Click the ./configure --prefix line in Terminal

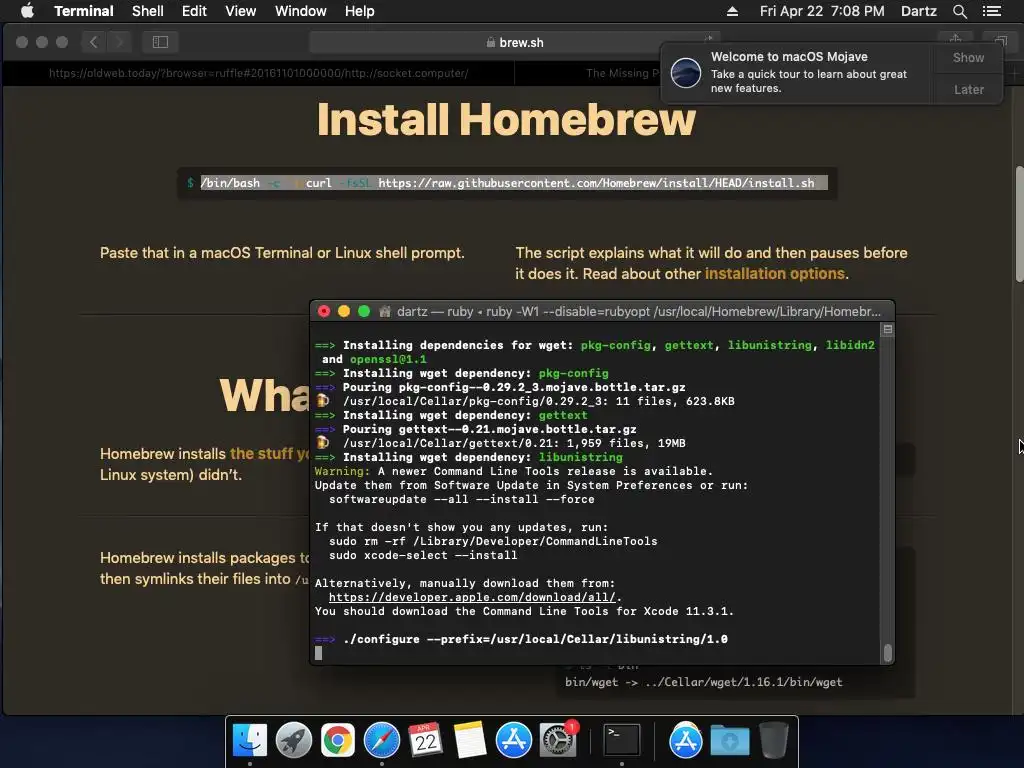[x=535, y=639]
